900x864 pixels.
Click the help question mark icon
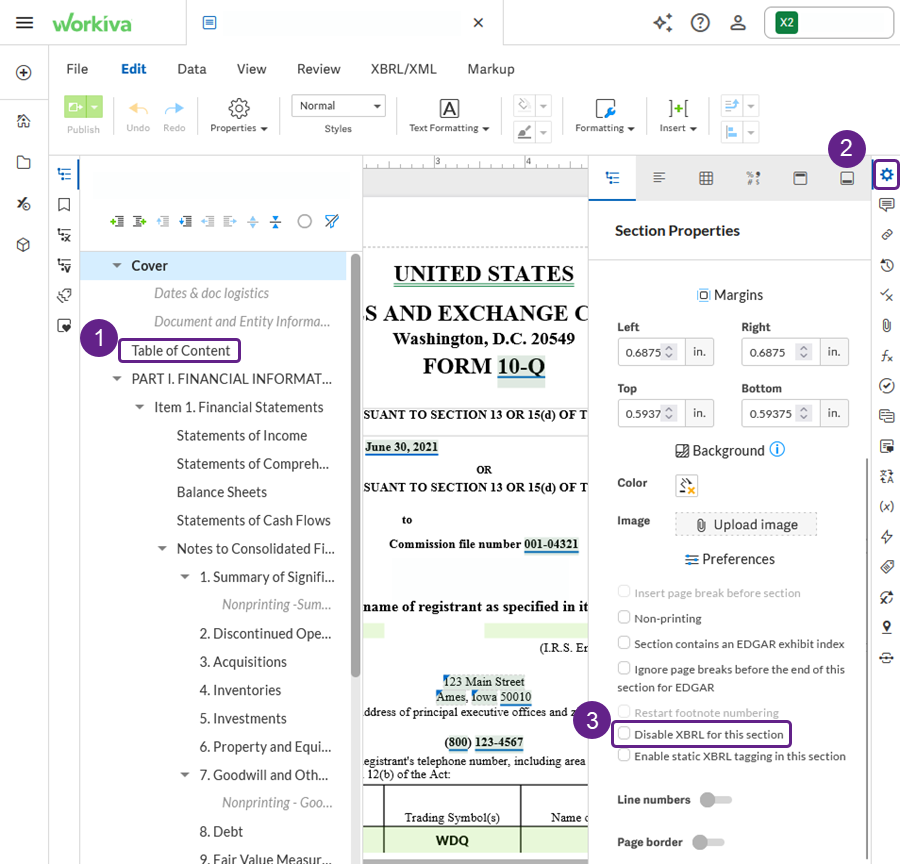(x=700, y=23)
